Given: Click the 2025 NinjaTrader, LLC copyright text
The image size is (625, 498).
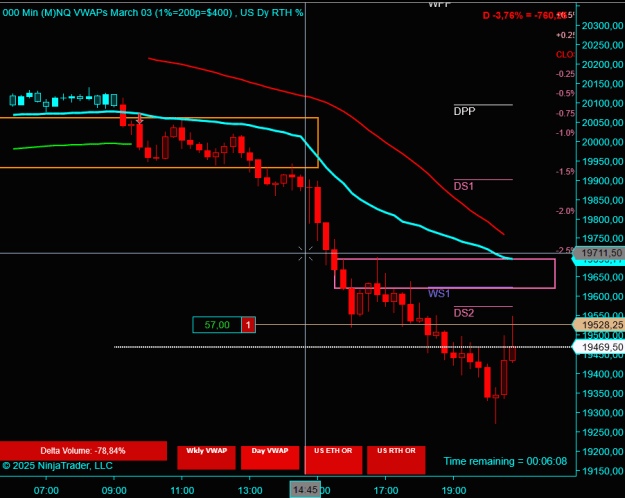Looking at the screenshot, I should 57,466.
